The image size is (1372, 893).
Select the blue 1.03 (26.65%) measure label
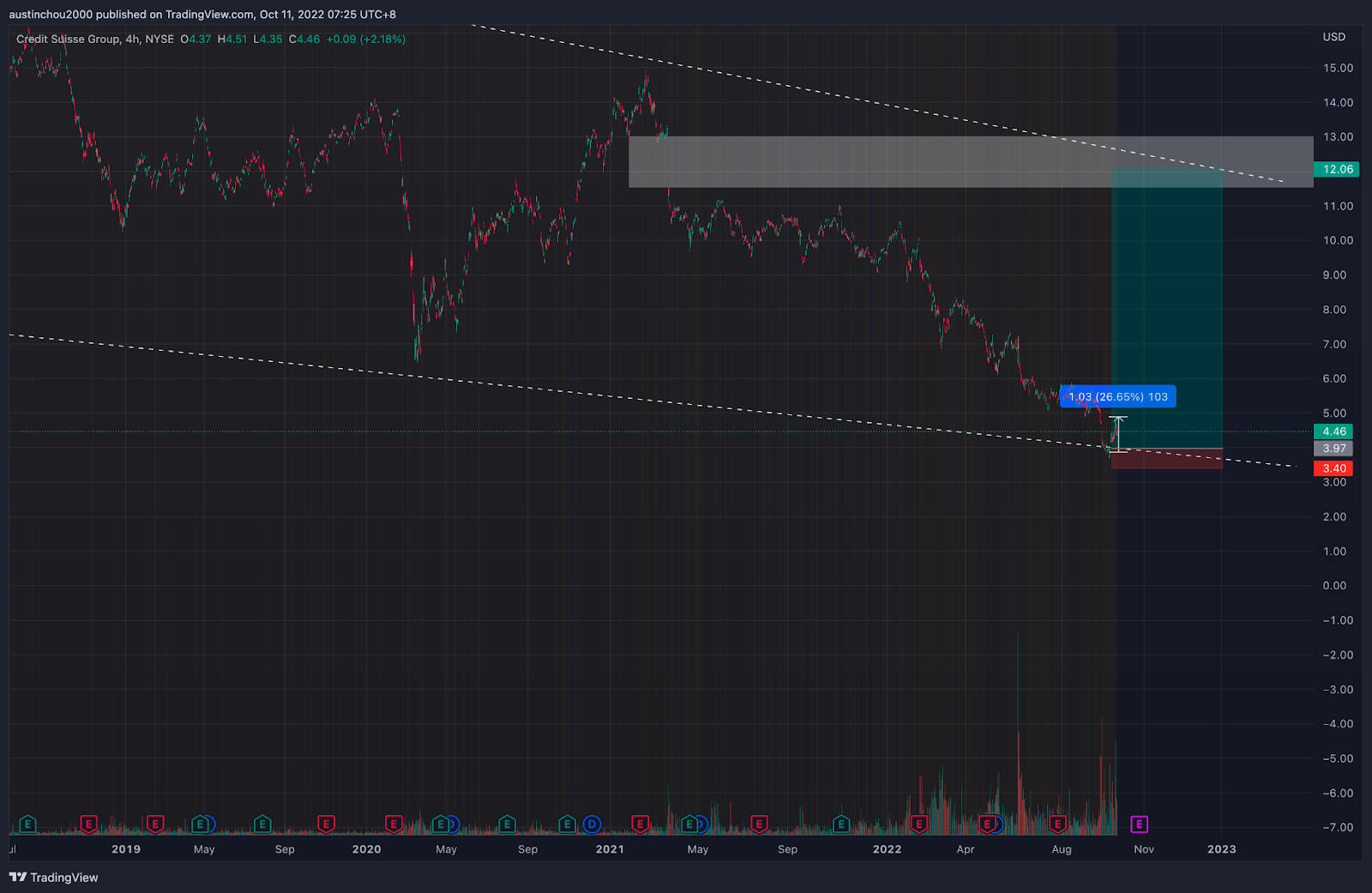(x=1118, y=396)
